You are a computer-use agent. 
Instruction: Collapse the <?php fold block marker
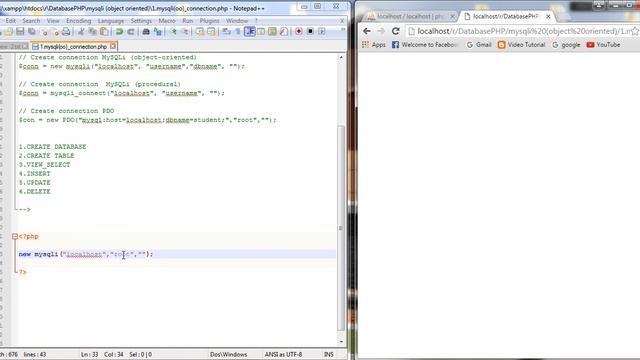[x=15, y=236]
